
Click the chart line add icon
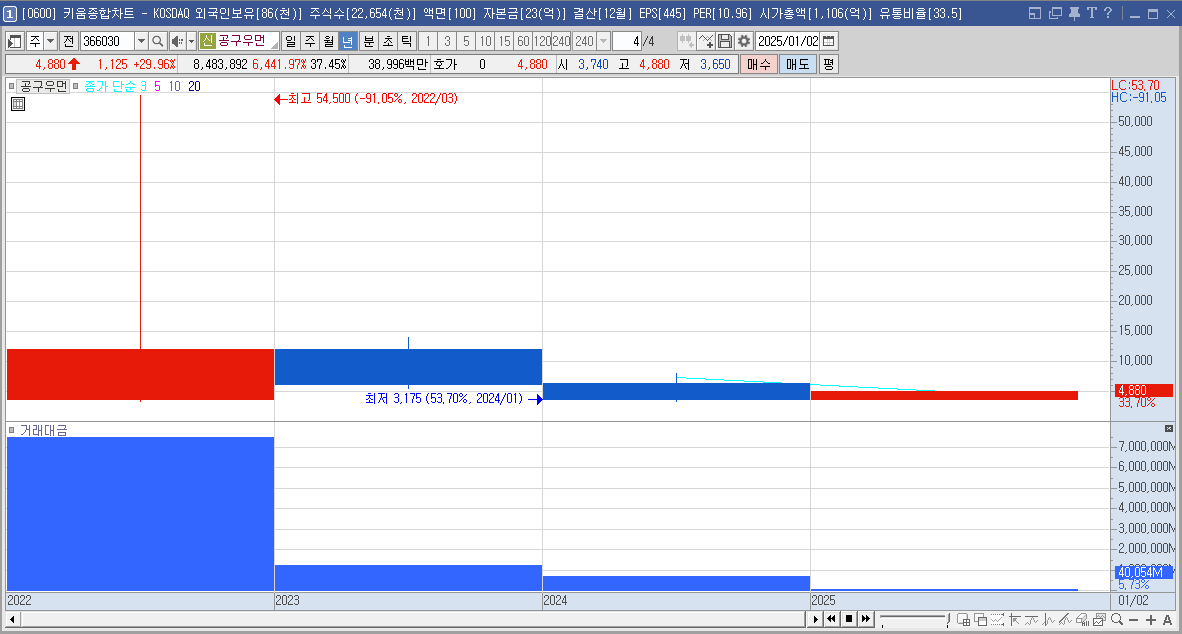tap(706, 41)
